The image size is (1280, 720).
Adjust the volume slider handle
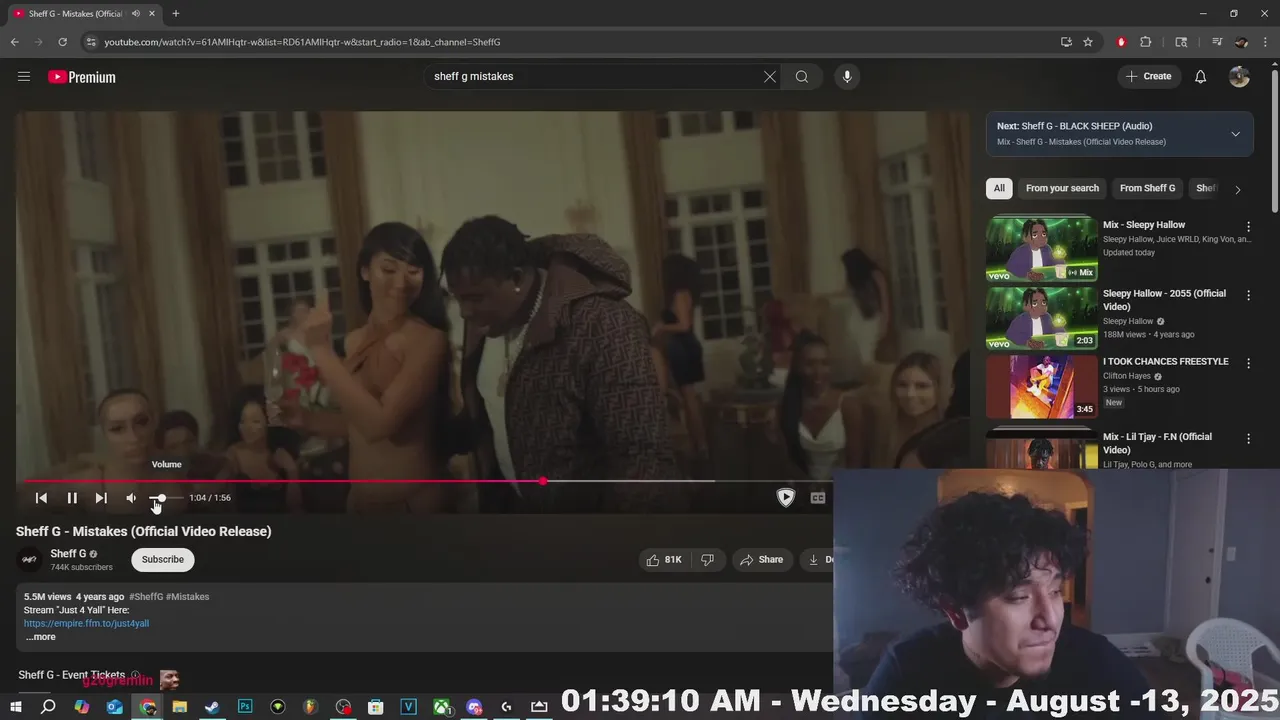[161, 498]
